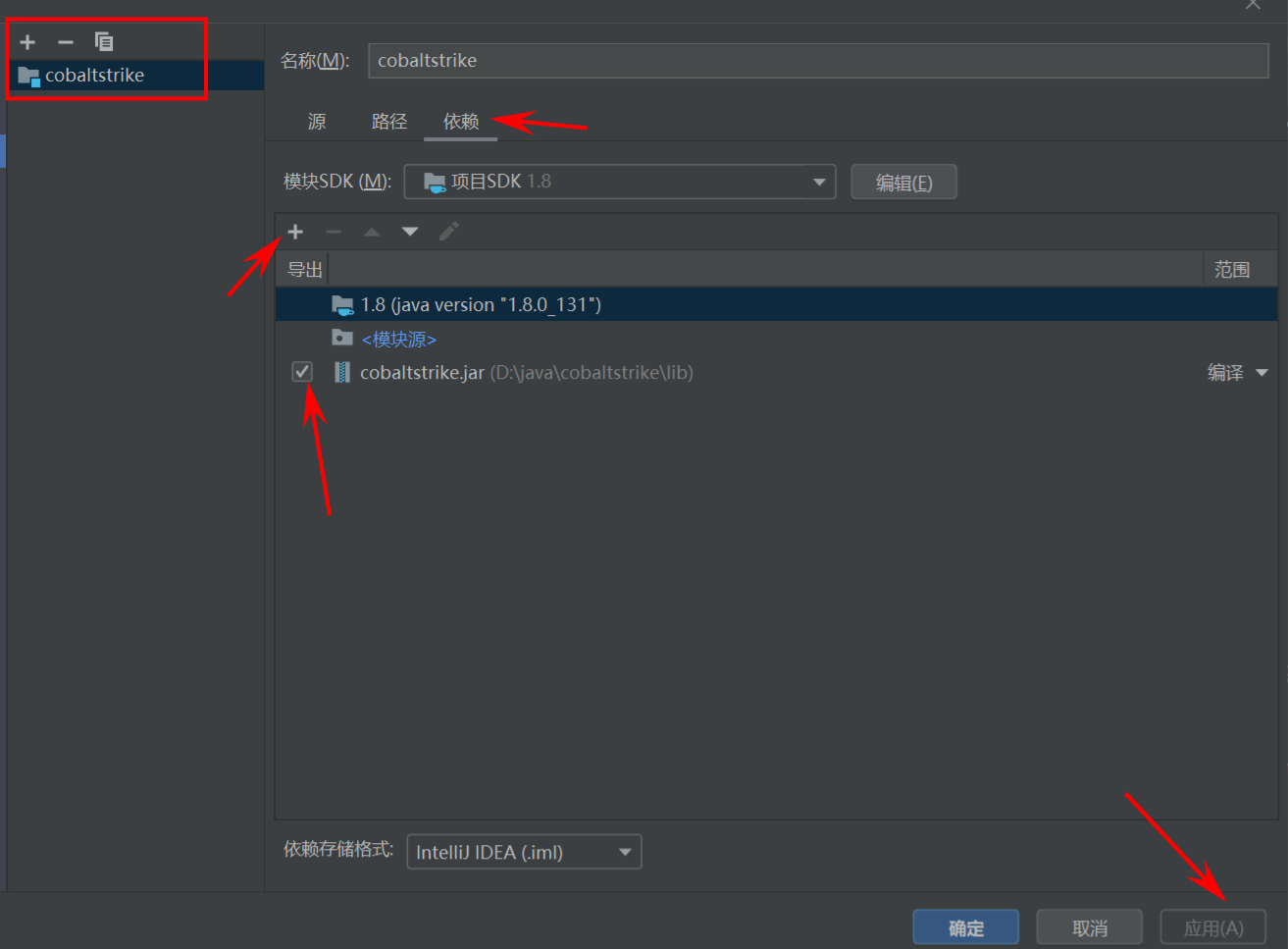Move dependency up with arrow icon
This screenshot has width=1288, height=949.
click(372, 232)
